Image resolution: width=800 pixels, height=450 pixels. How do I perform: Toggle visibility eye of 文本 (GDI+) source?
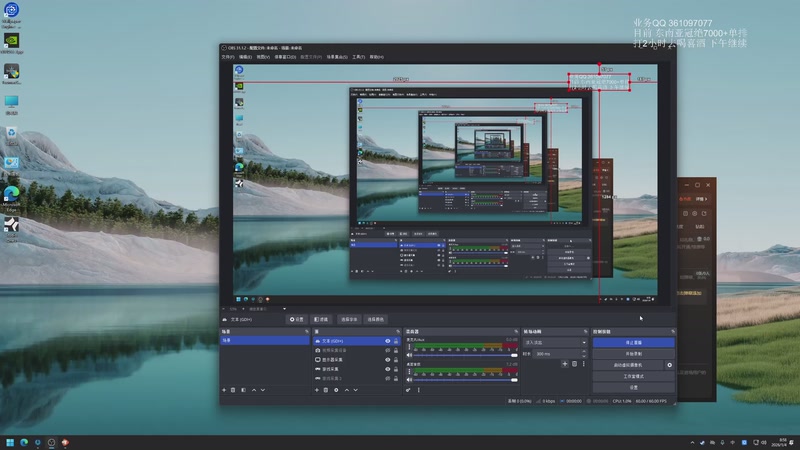pos(388,341)
